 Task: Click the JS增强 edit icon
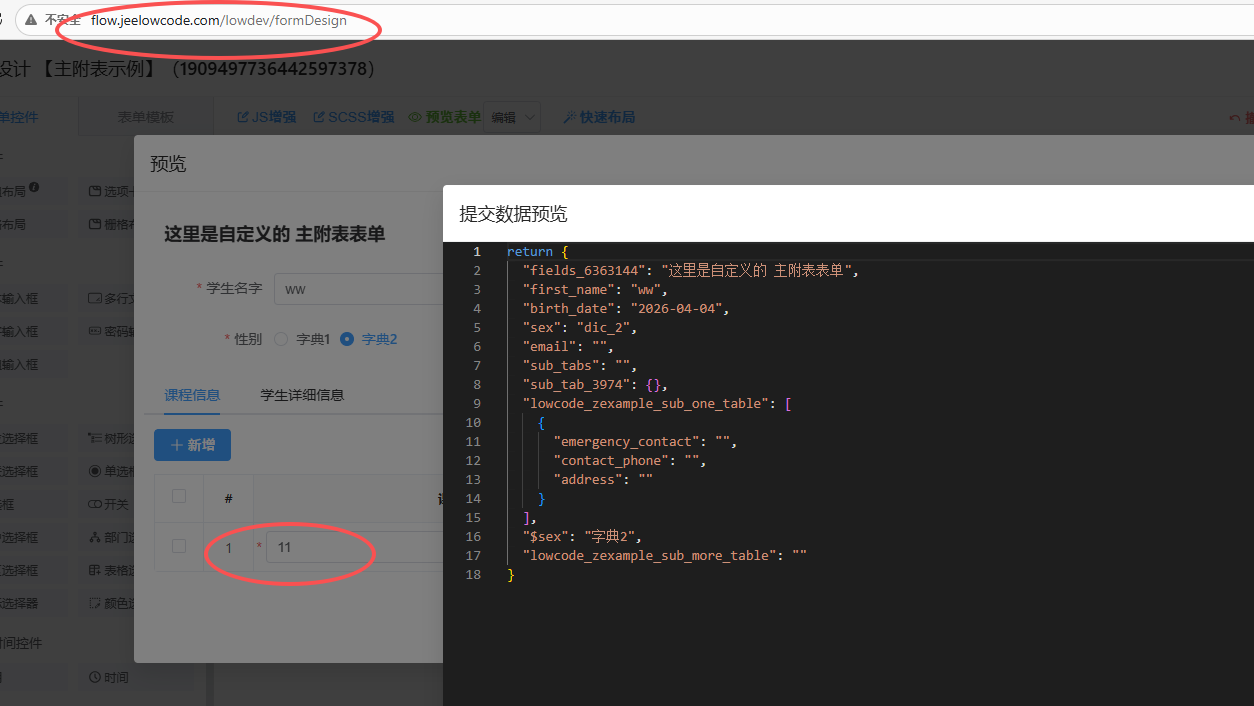[243, 117]
